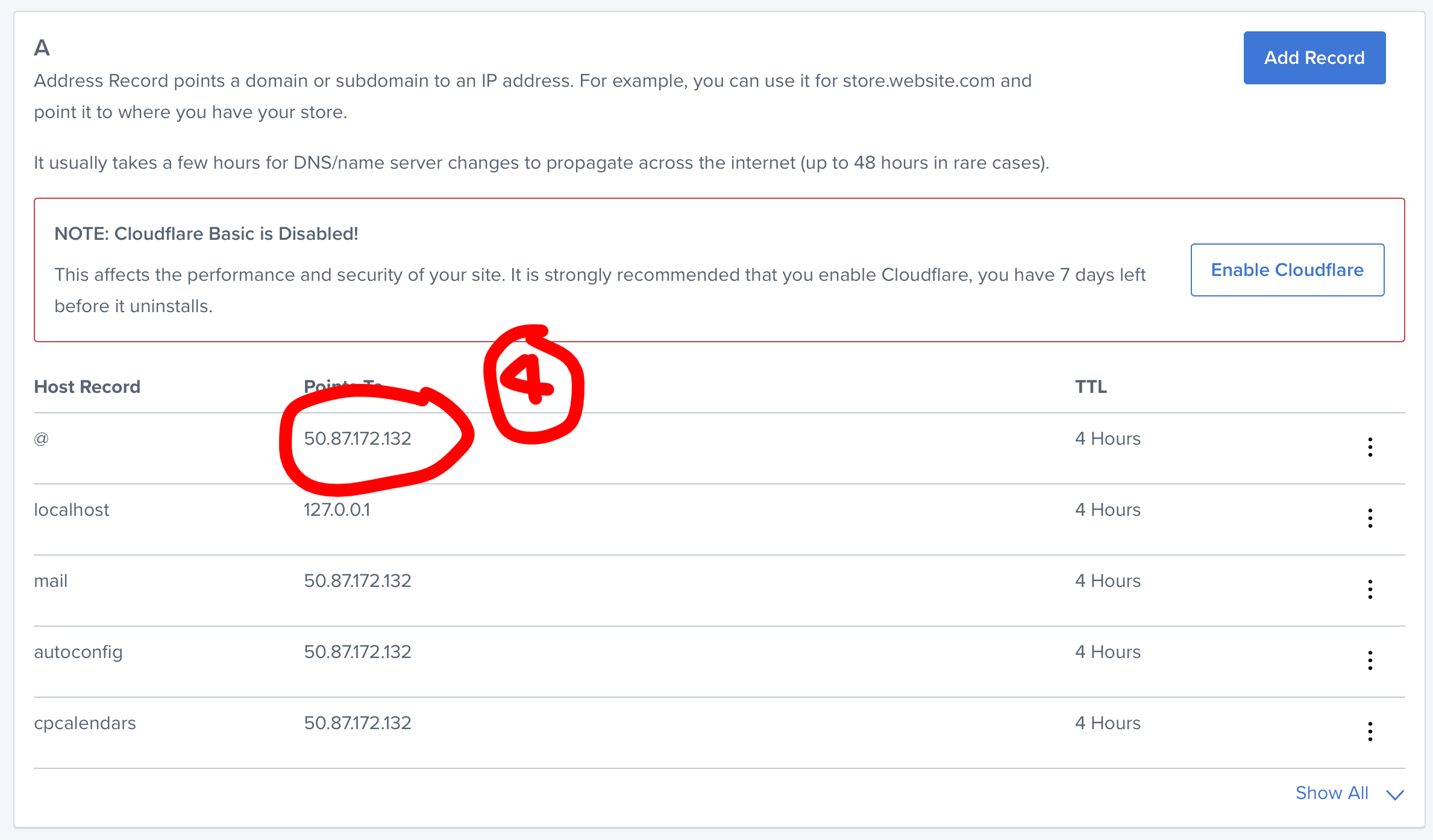The image size is (1433, 840).
Task: Enable Cloudflare from the warning notice
Action: point(1287,270)
